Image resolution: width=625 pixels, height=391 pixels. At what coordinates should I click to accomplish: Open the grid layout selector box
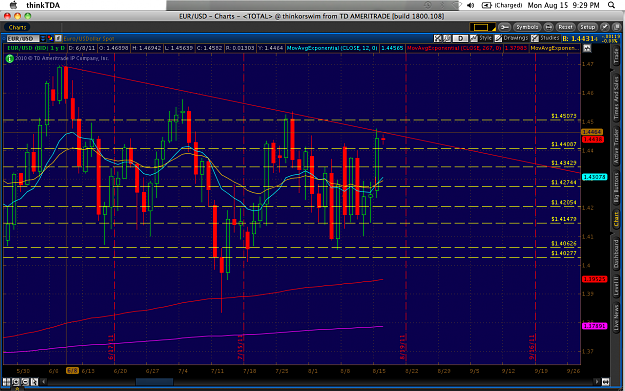coord(482,27)
